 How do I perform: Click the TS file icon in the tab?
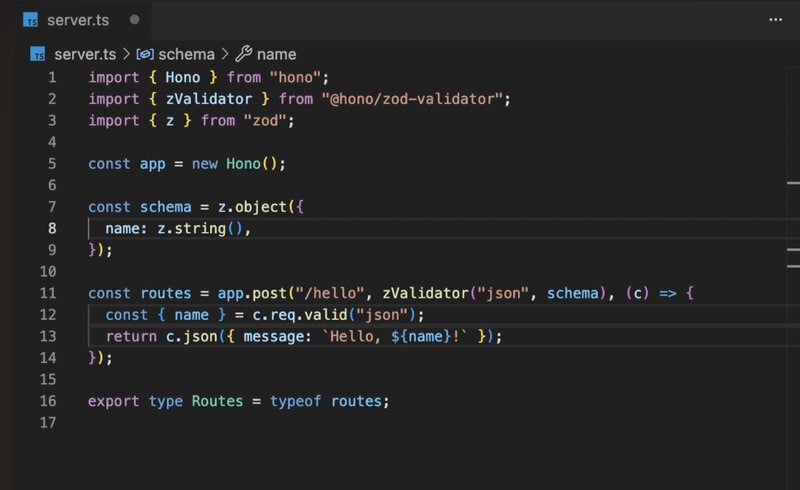pos(31,20)
